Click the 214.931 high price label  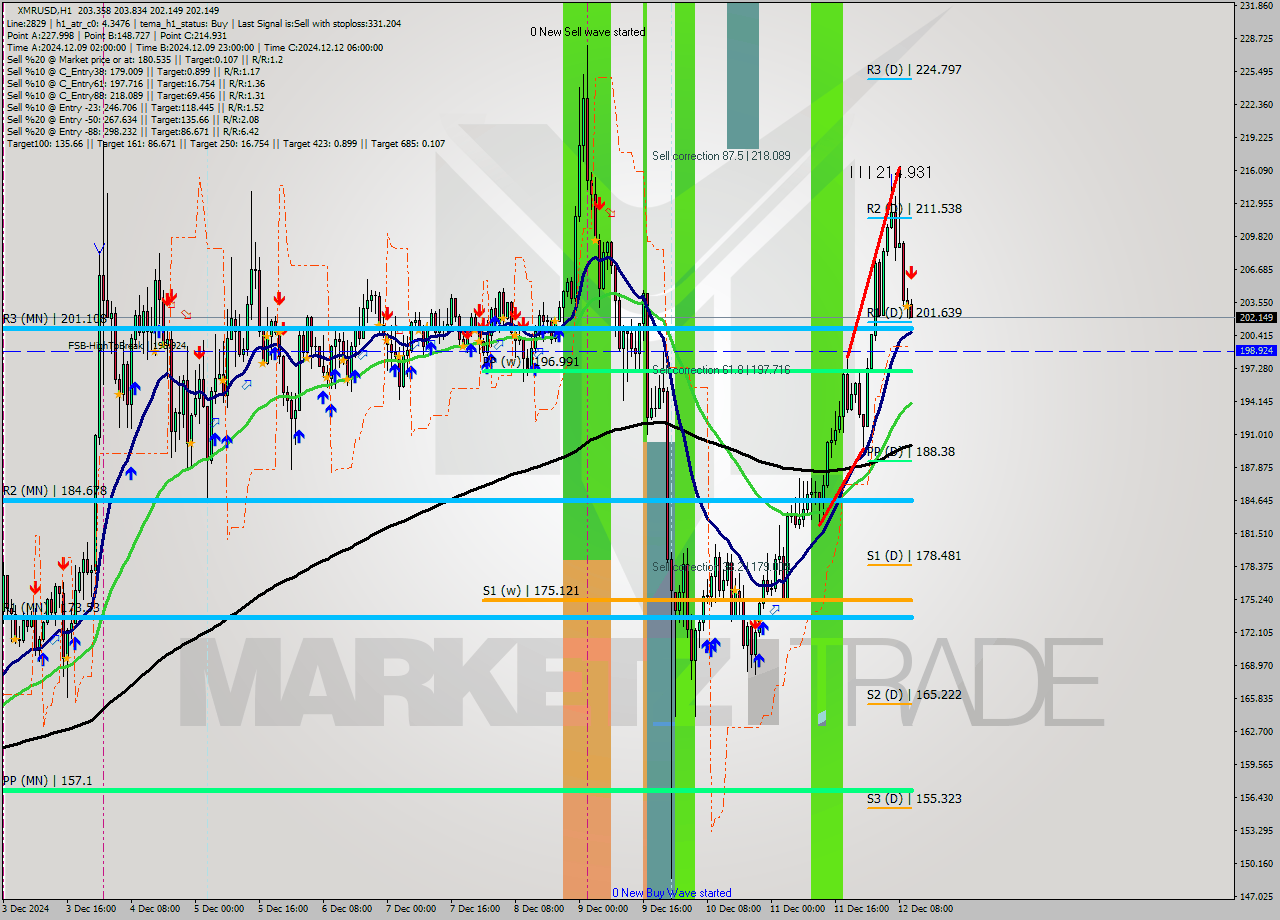tap(890, 173)
